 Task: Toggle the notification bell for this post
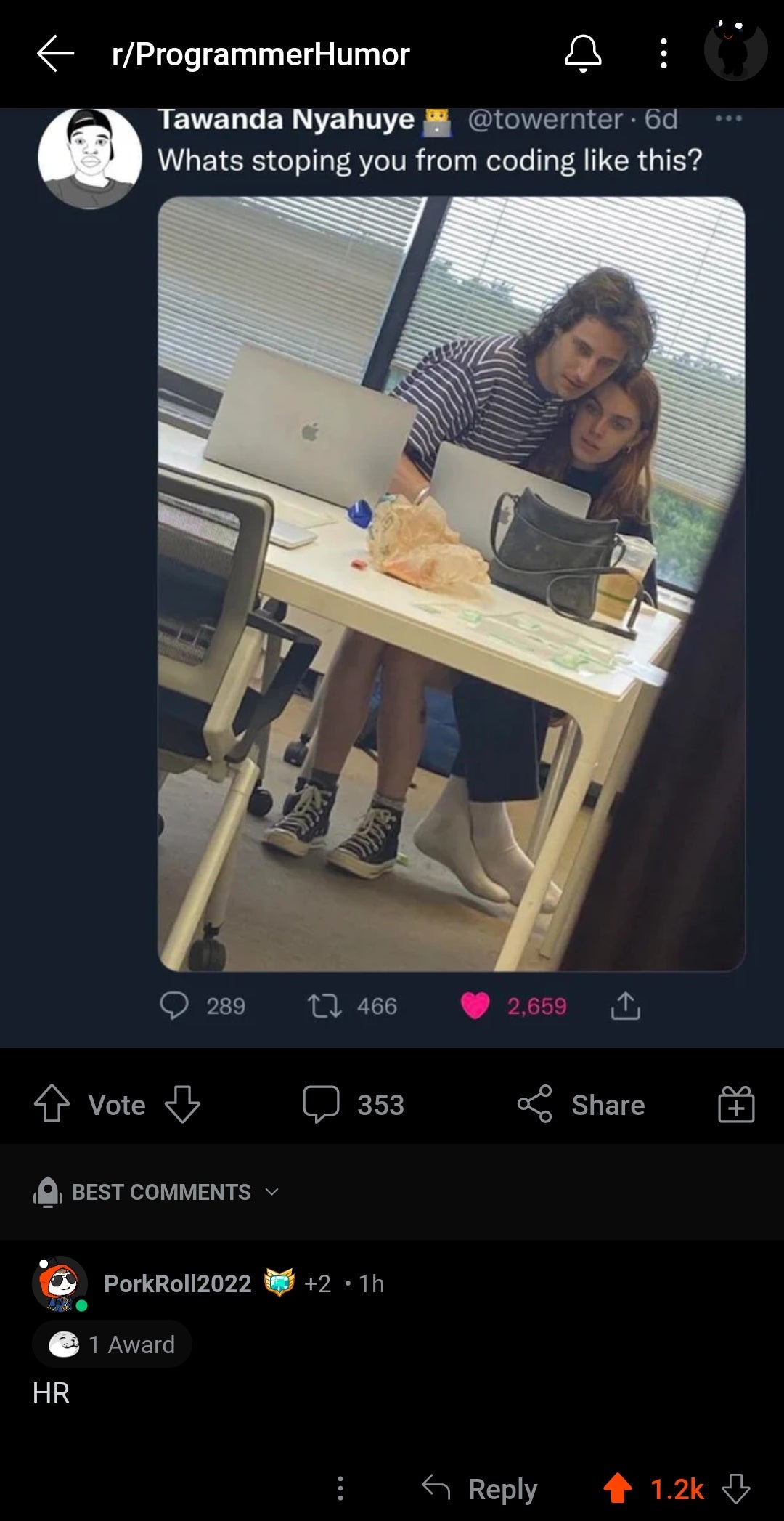coord(583,54)
